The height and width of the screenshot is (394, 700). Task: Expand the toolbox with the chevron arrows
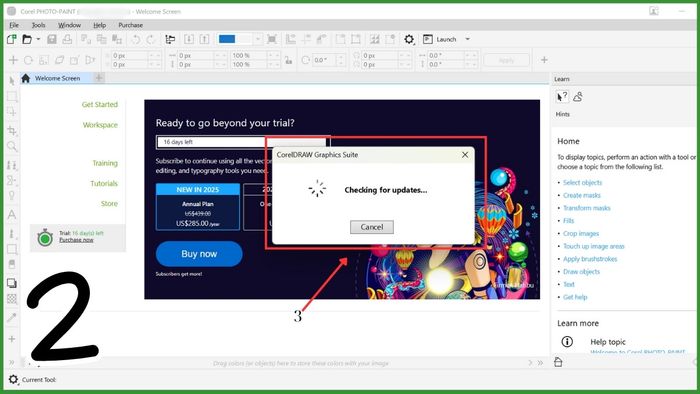point(12,362)
